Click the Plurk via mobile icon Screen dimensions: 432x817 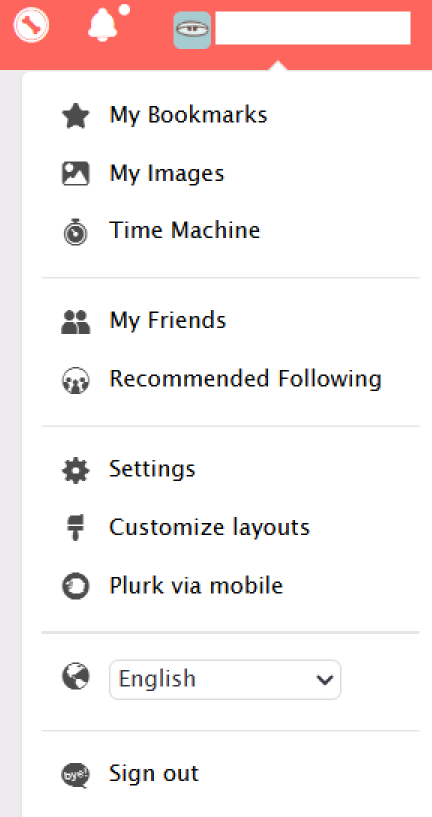(76, 586)
